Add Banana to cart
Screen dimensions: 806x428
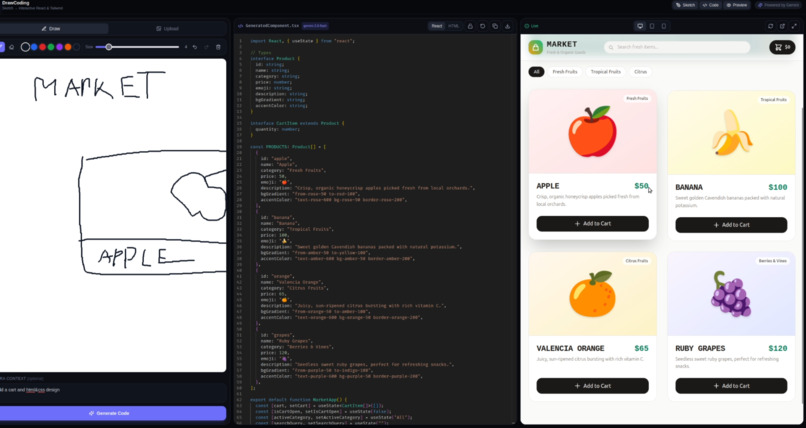click(x=731, y=225)
